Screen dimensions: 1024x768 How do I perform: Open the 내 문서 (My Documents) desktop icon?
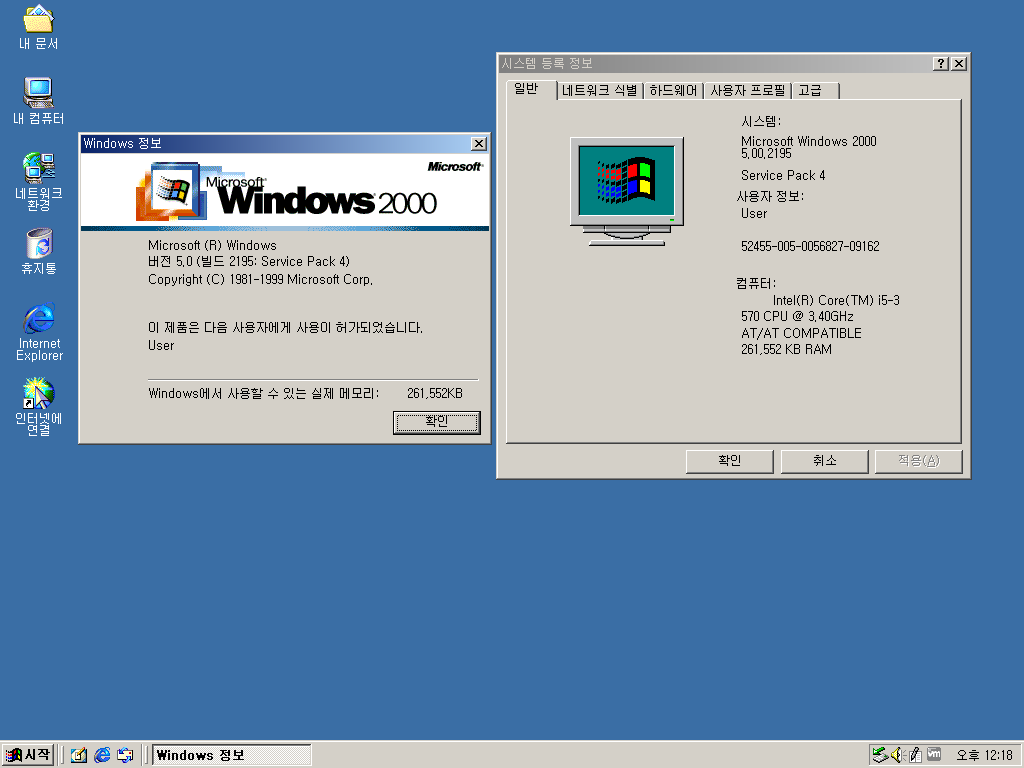pos(39,27)
